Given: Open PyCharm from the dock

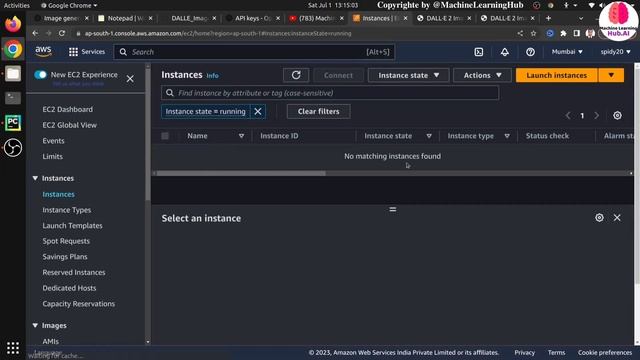Looking at the screenshot, I should (x=13, y=123).
